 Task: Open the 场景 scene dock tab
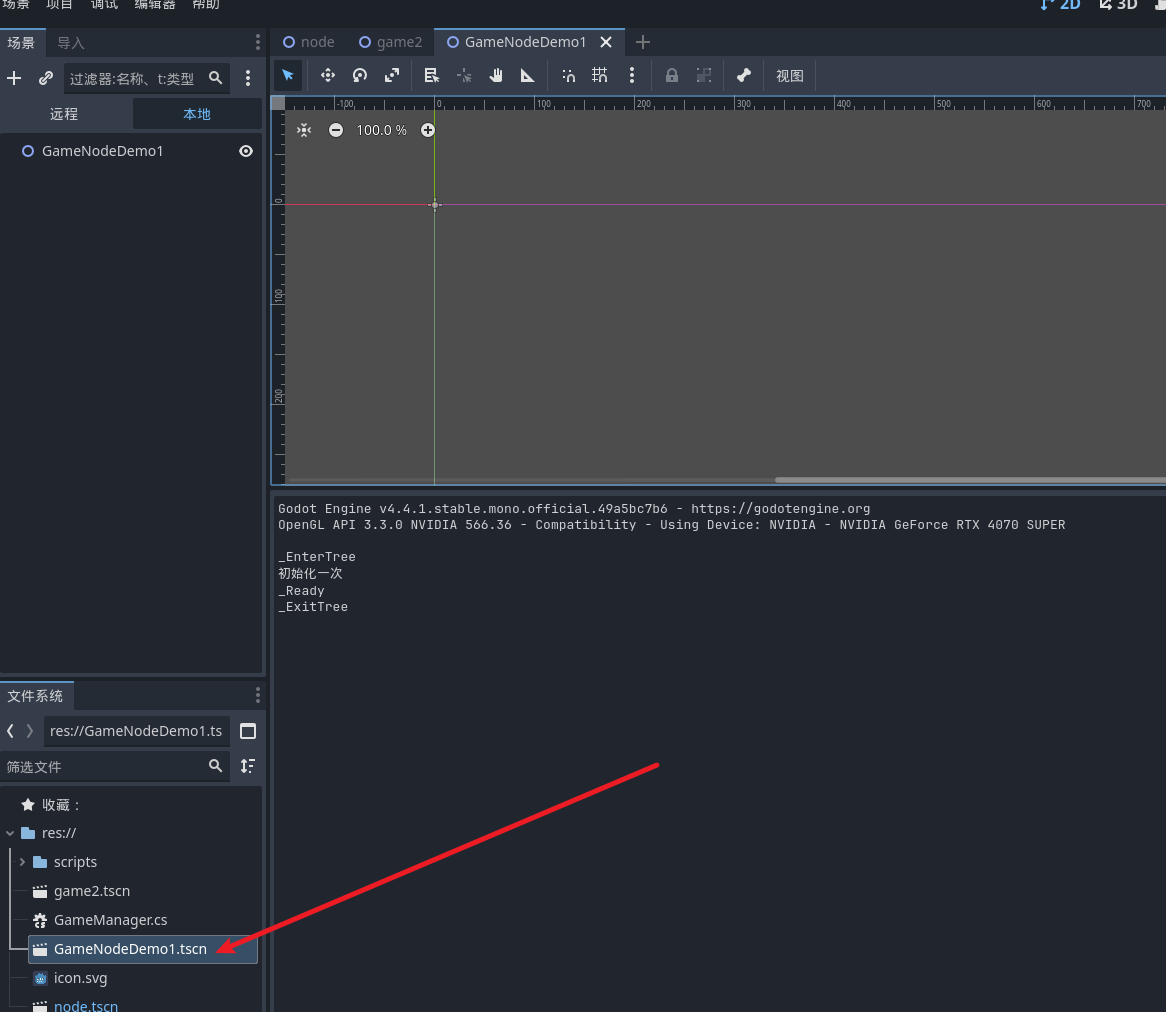(x=21, y=42)
